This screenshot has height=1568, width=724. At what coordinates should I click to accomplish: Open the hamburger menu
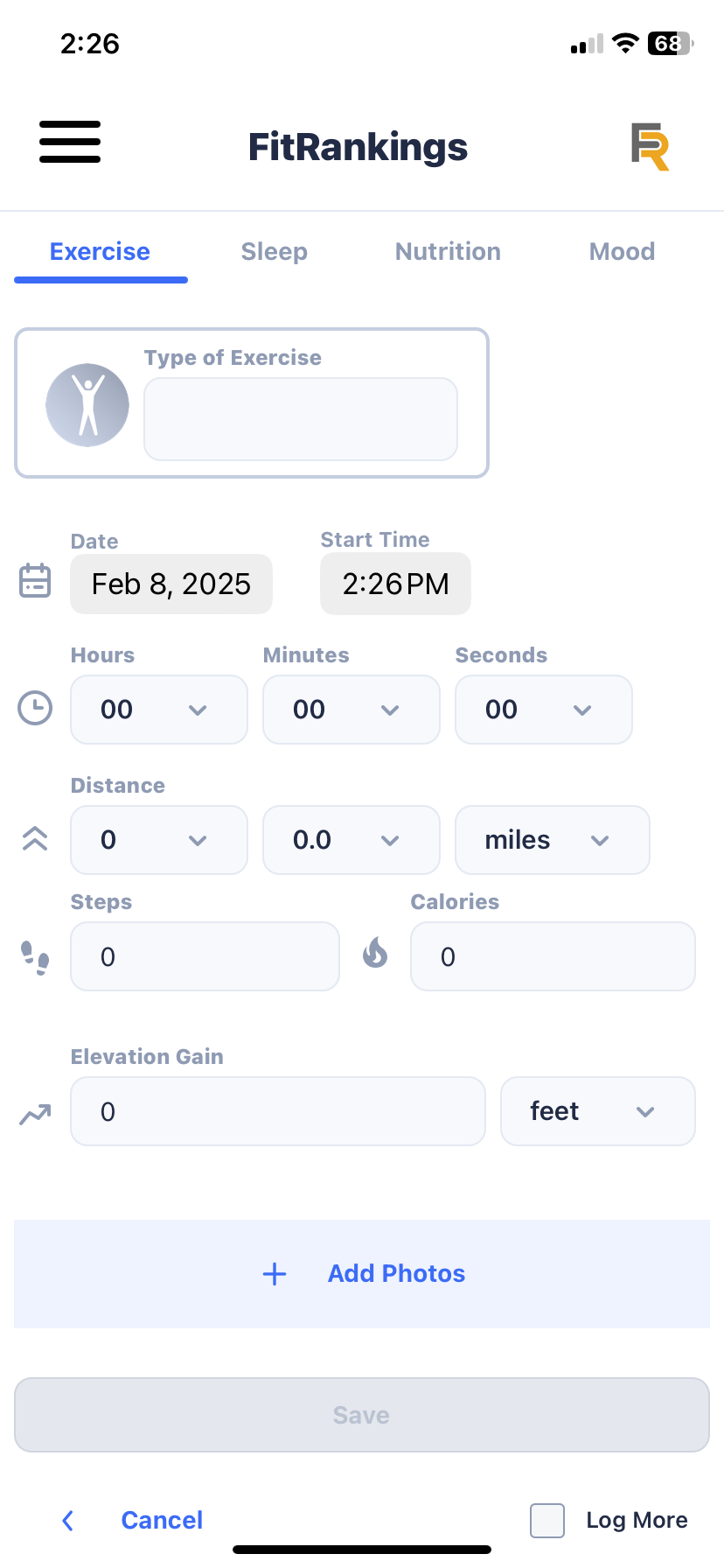(70, 142)
